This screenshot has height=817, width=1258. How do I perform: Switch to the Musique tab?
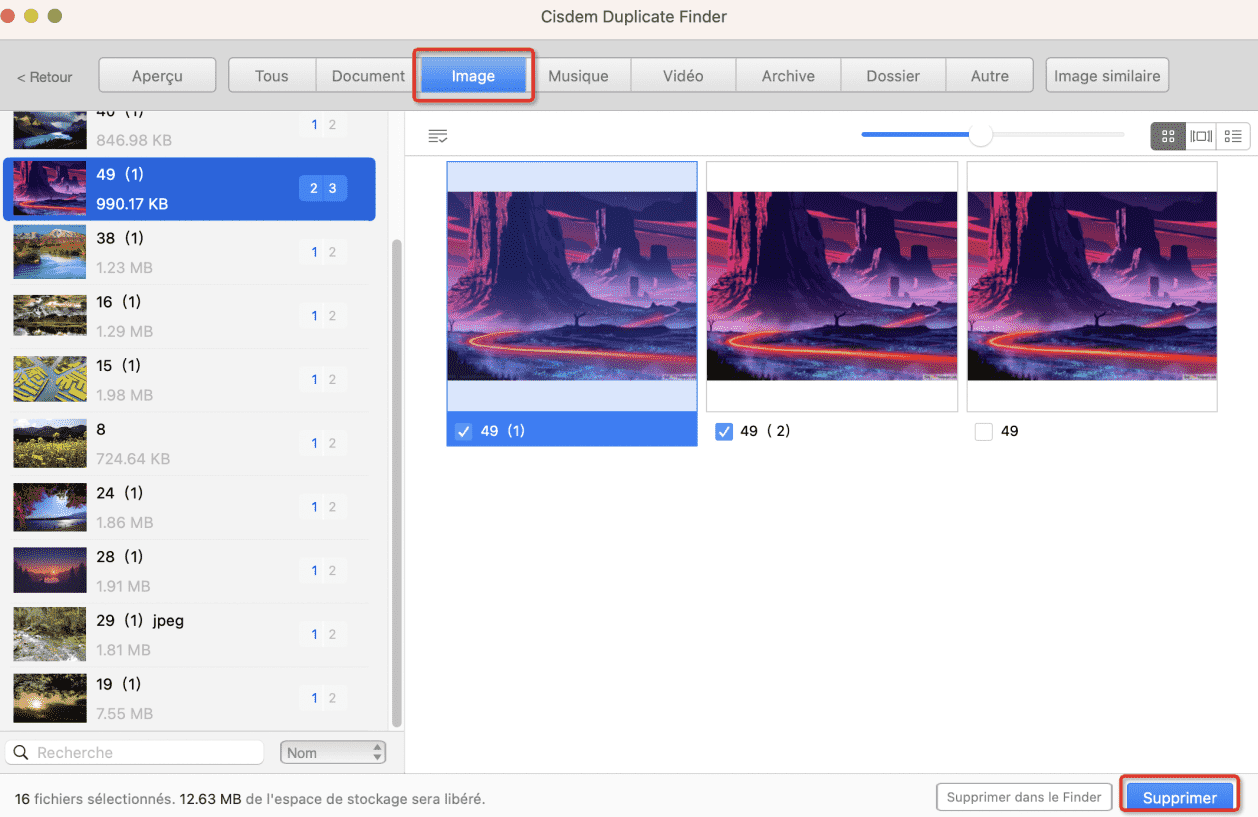[x=578, y=76]
